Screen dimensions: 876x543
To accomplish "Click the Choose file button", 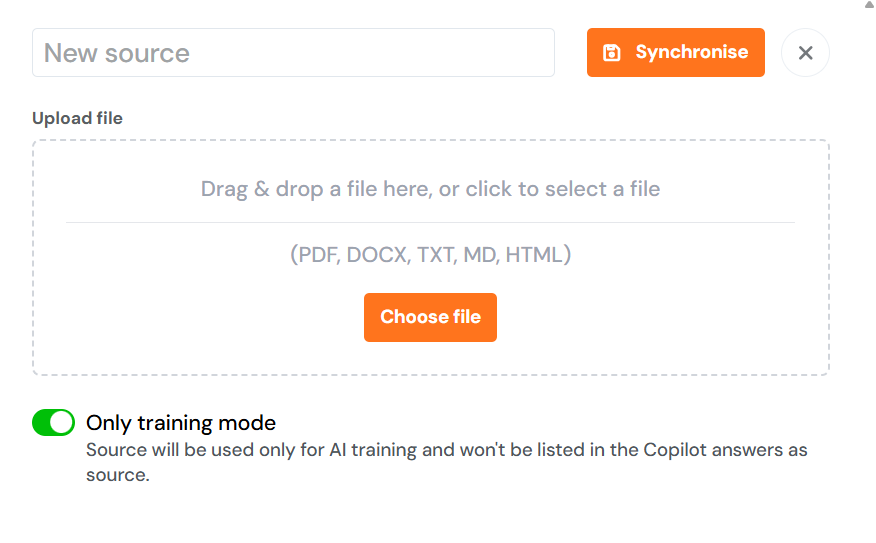I will (x=430, y=317).
